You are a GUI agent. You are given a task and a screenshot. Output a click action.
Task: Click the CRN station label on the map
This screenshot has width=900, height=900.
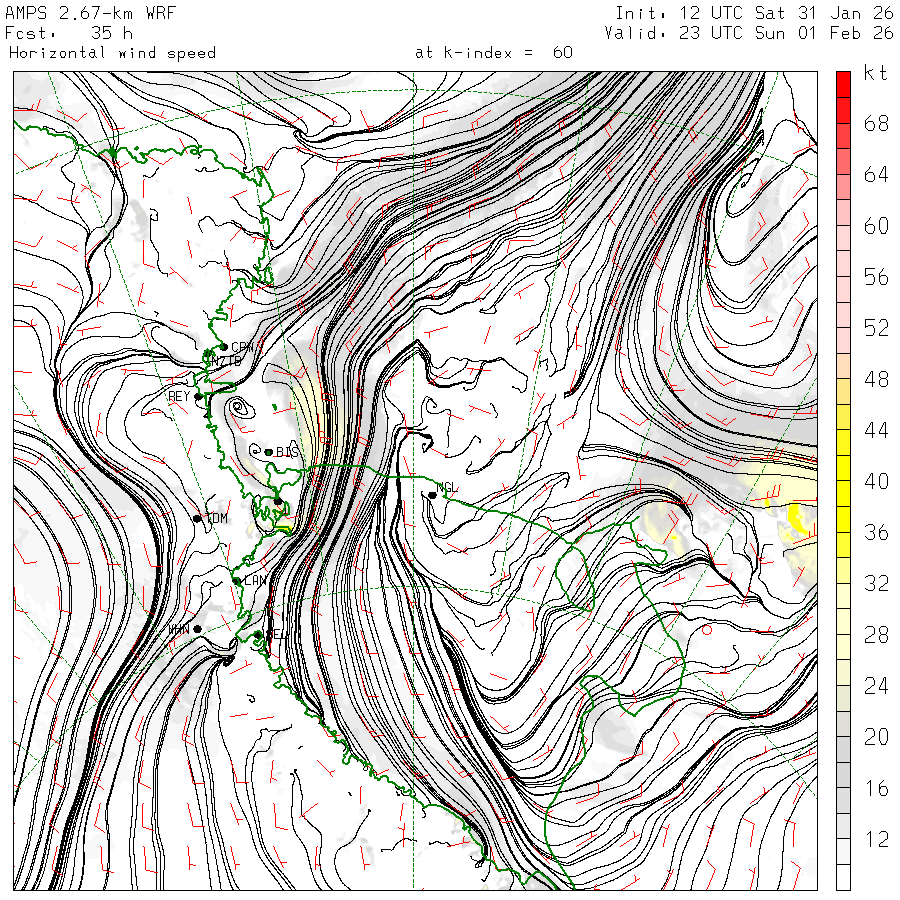[x=242, y=347]
